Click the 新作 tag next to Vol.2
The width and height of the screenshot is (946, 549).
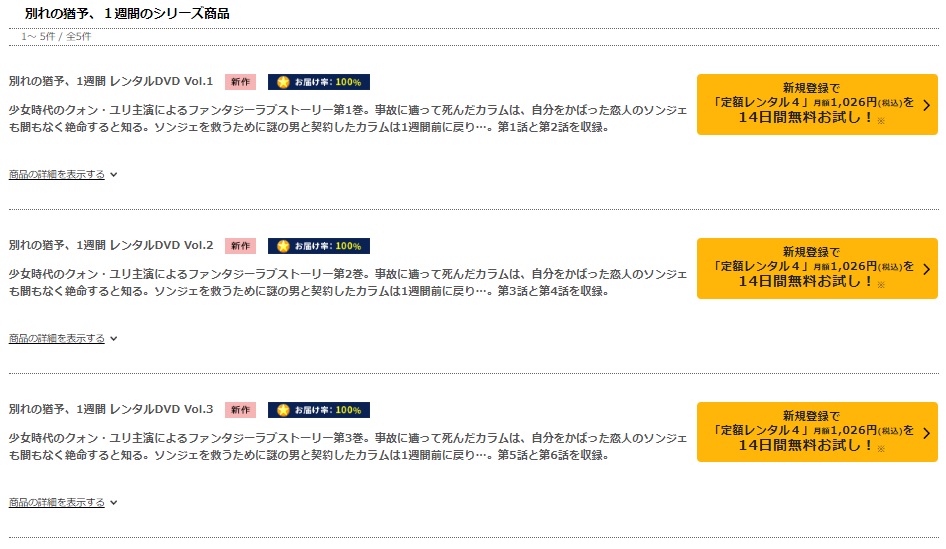pyautogui.click(x=240, y=246)
